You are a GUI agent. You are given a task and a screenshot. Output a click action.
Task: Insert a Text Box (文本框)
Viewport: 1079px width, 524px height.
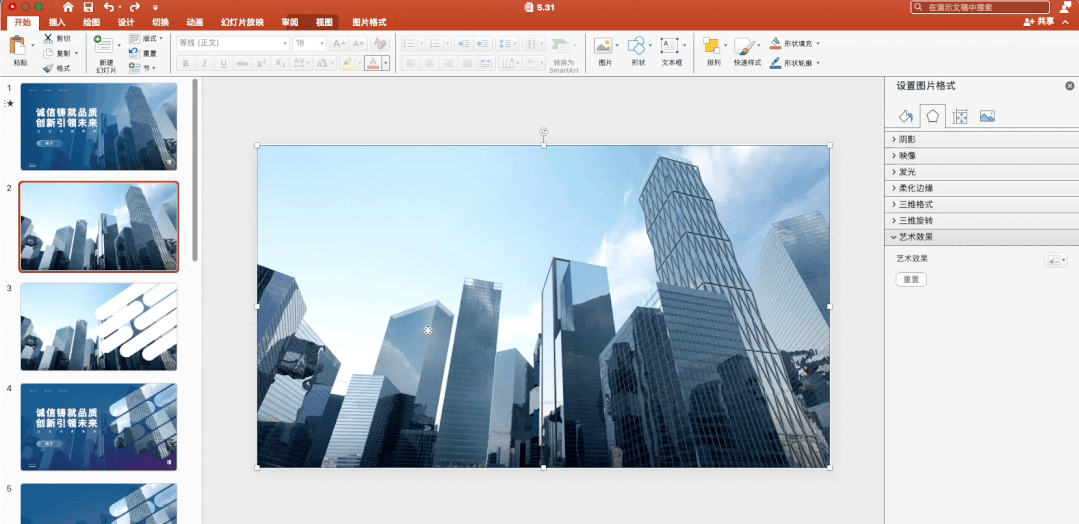(670, 46)
